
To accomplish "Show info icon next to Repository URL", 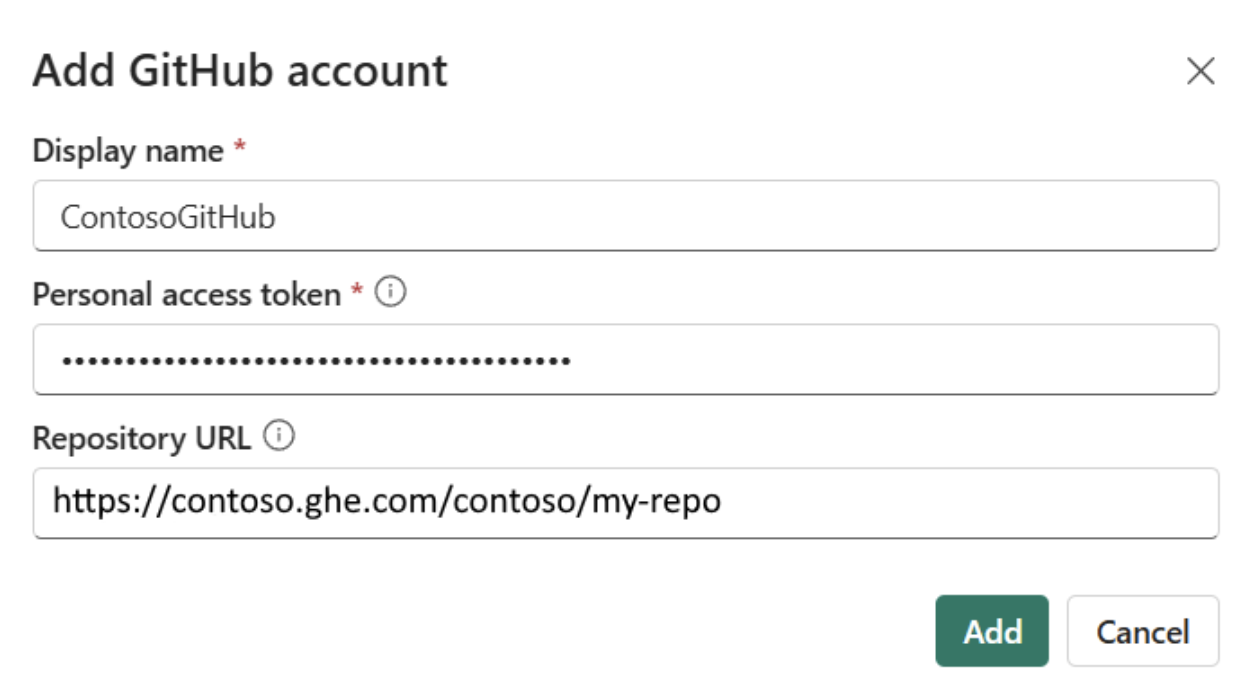I will tap(281, 437).
